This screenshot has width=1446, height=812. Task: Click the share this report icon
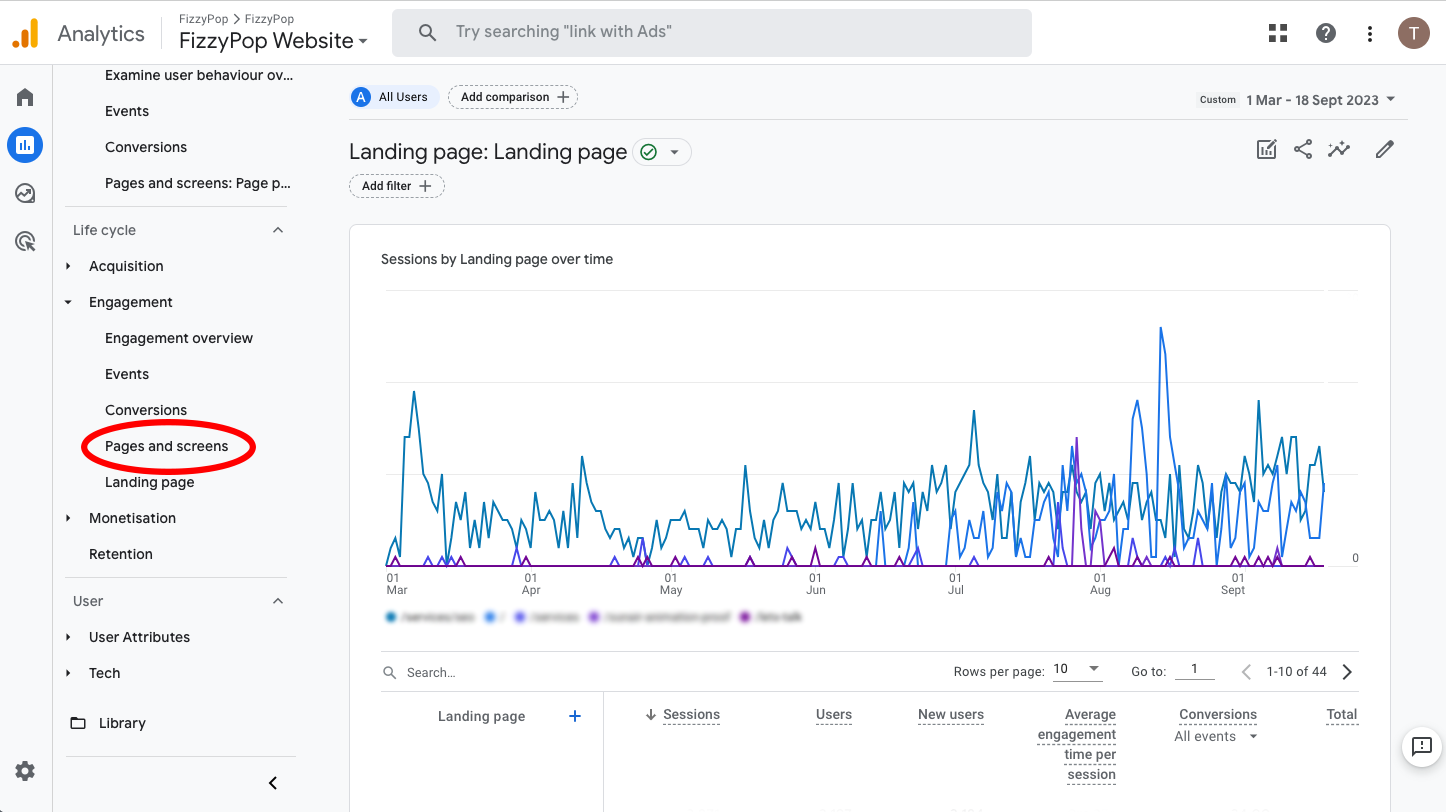1303,150
